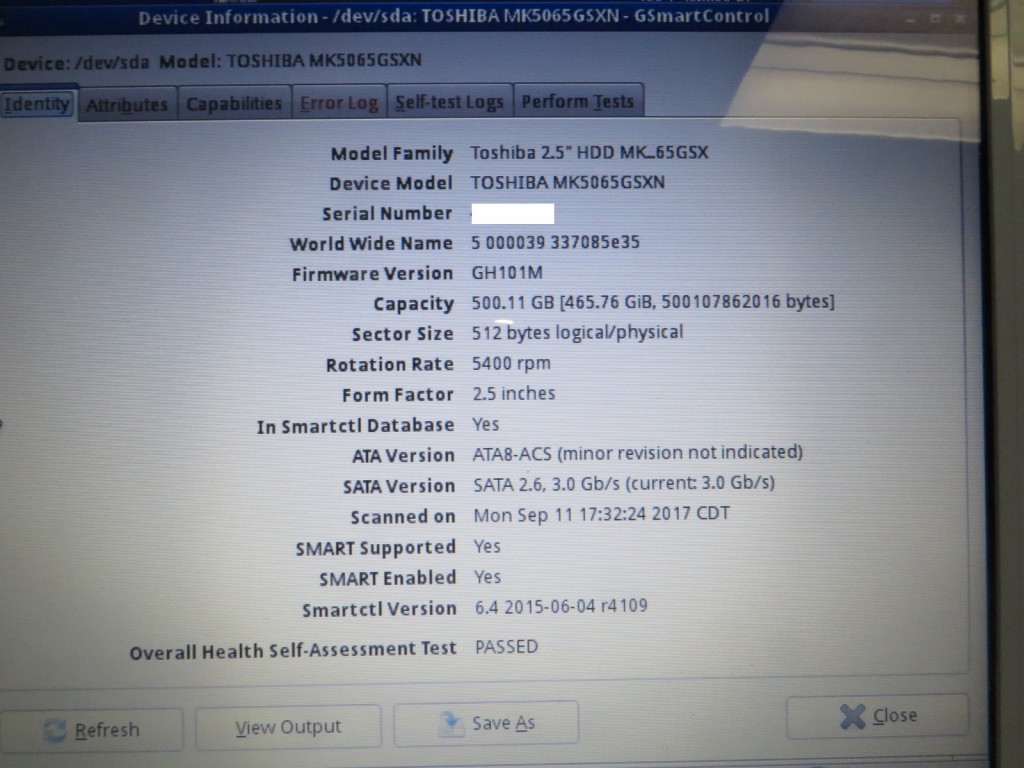Switch to the Identity tab
The image size is (1024, 768).
pyautogui.click(x=38, y=104)
